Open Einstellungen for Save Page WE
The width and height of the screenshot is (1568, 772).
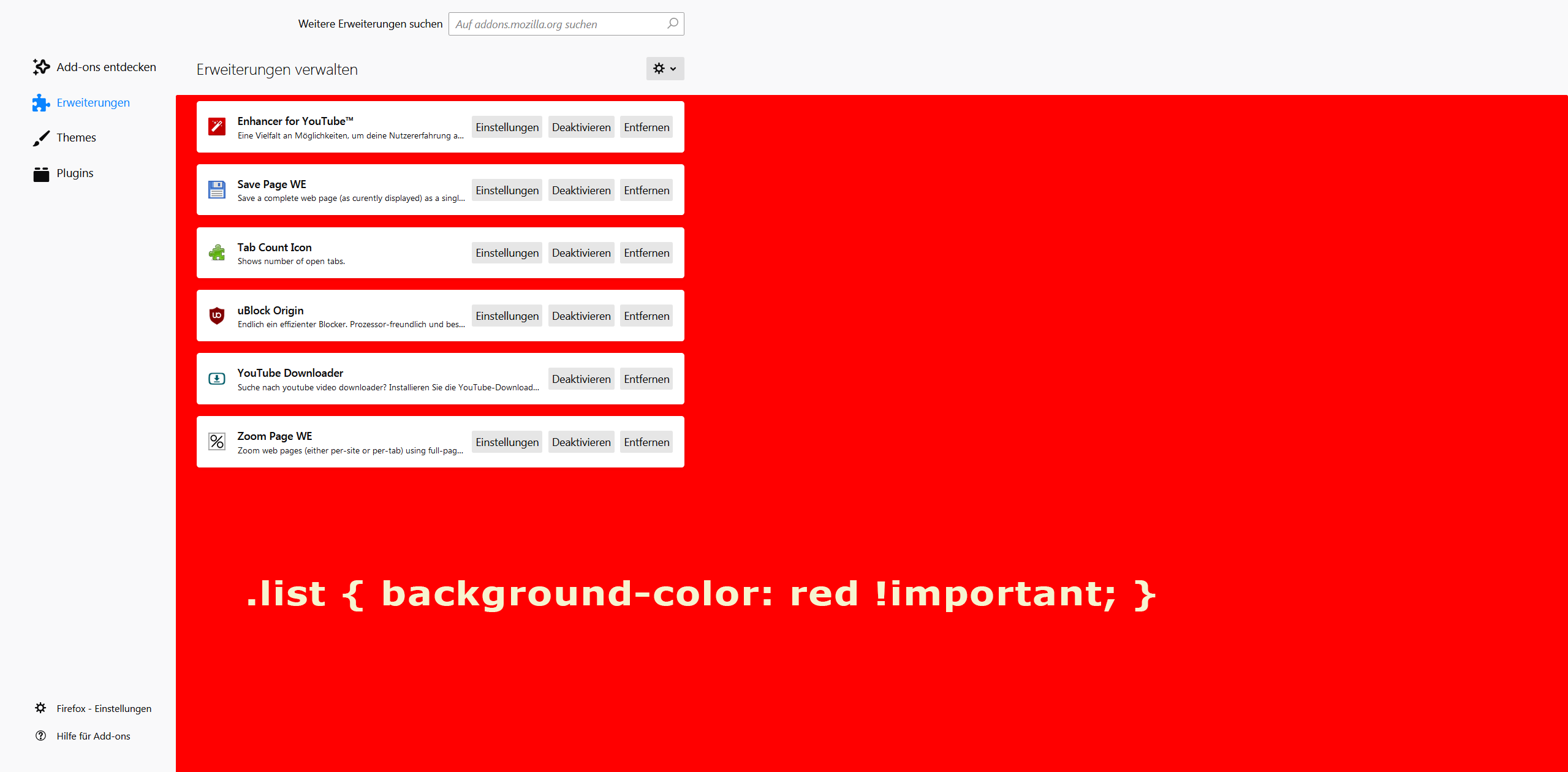click(507, 191)
